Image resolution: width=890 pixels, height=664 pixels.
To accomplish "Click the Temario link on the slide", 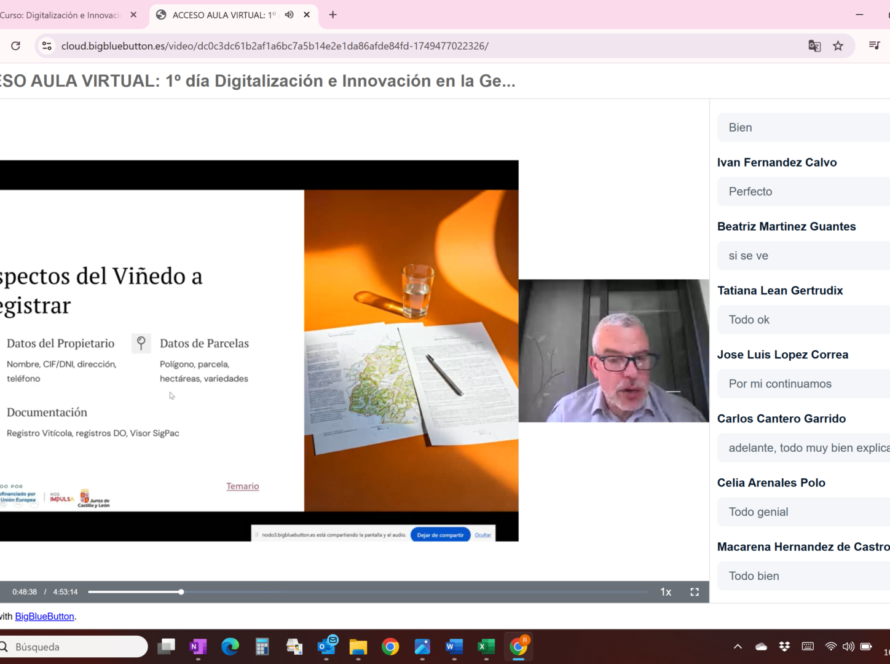I will (x=242, y=486).
